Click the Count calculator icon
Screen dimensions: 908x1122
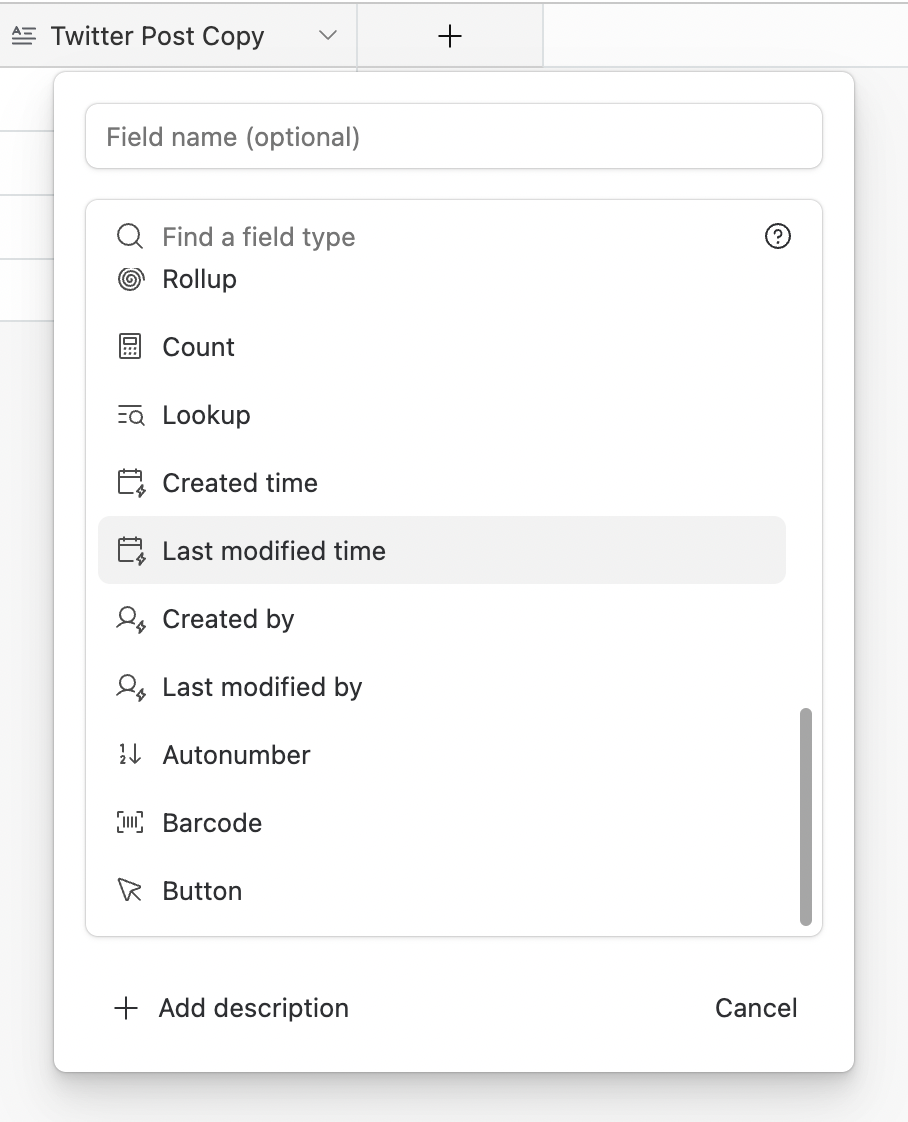click(x=130, y=347)
